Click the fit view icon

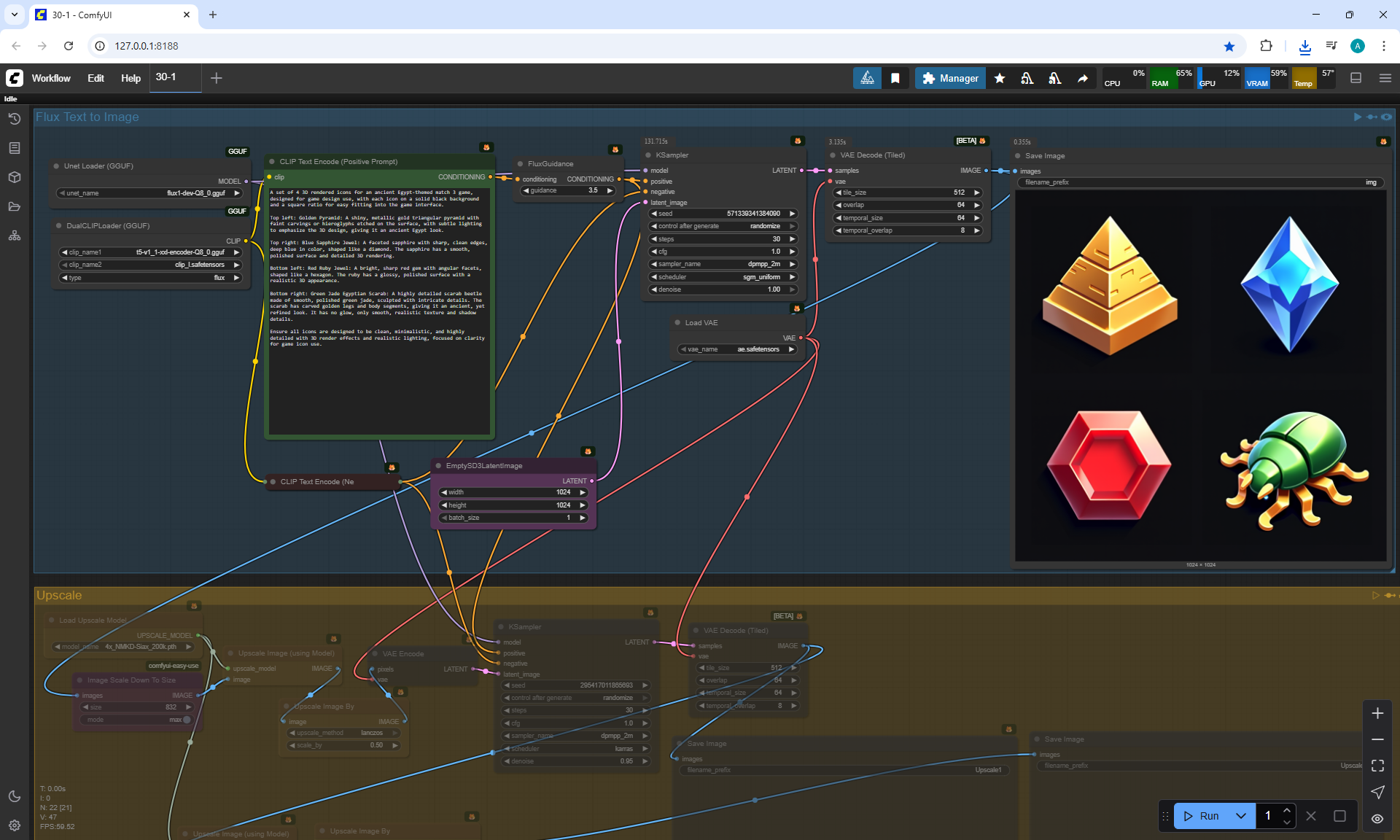click(1377, 766)
